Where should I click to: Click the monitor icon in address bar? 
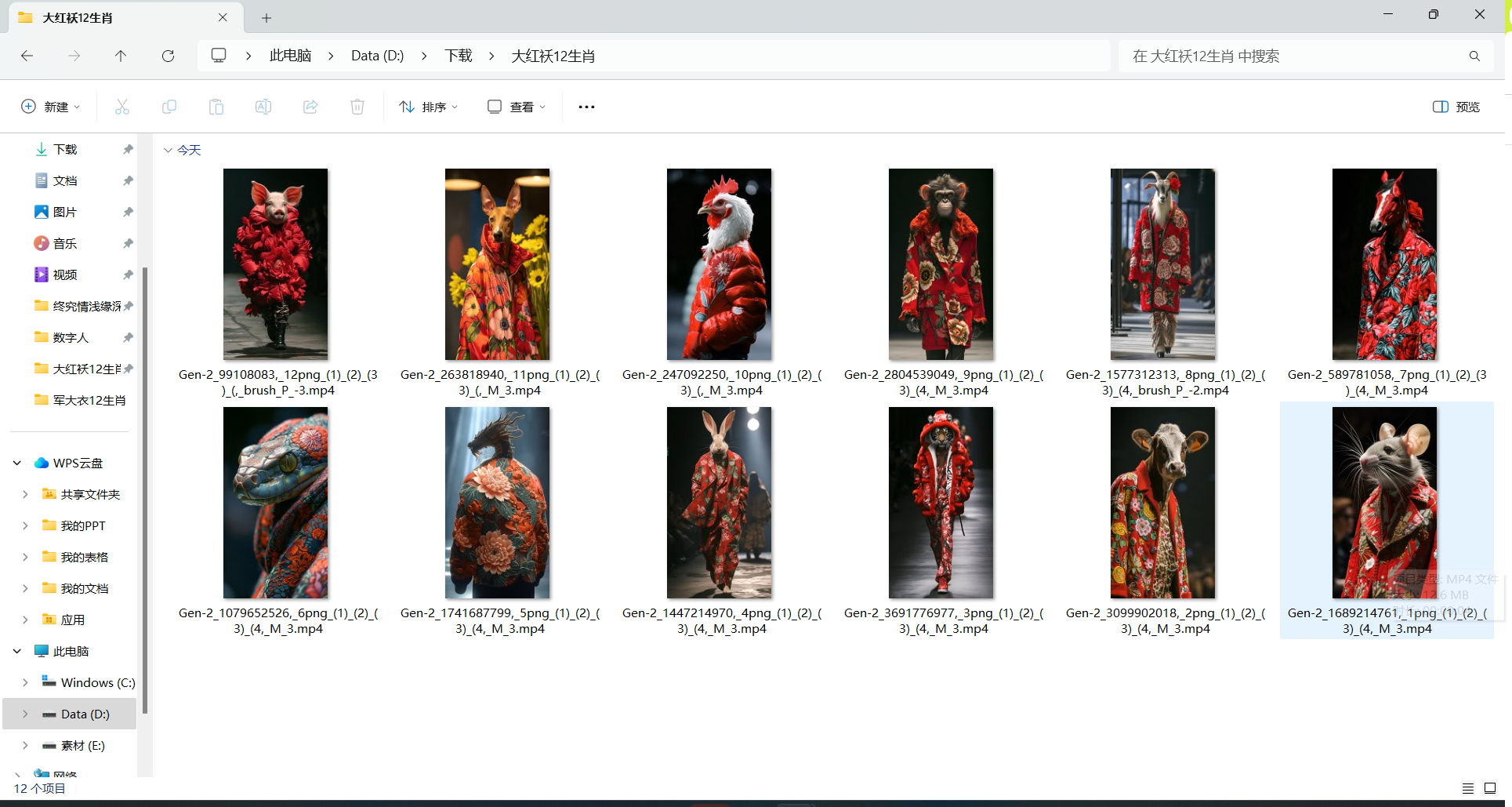tap(219, 56)
